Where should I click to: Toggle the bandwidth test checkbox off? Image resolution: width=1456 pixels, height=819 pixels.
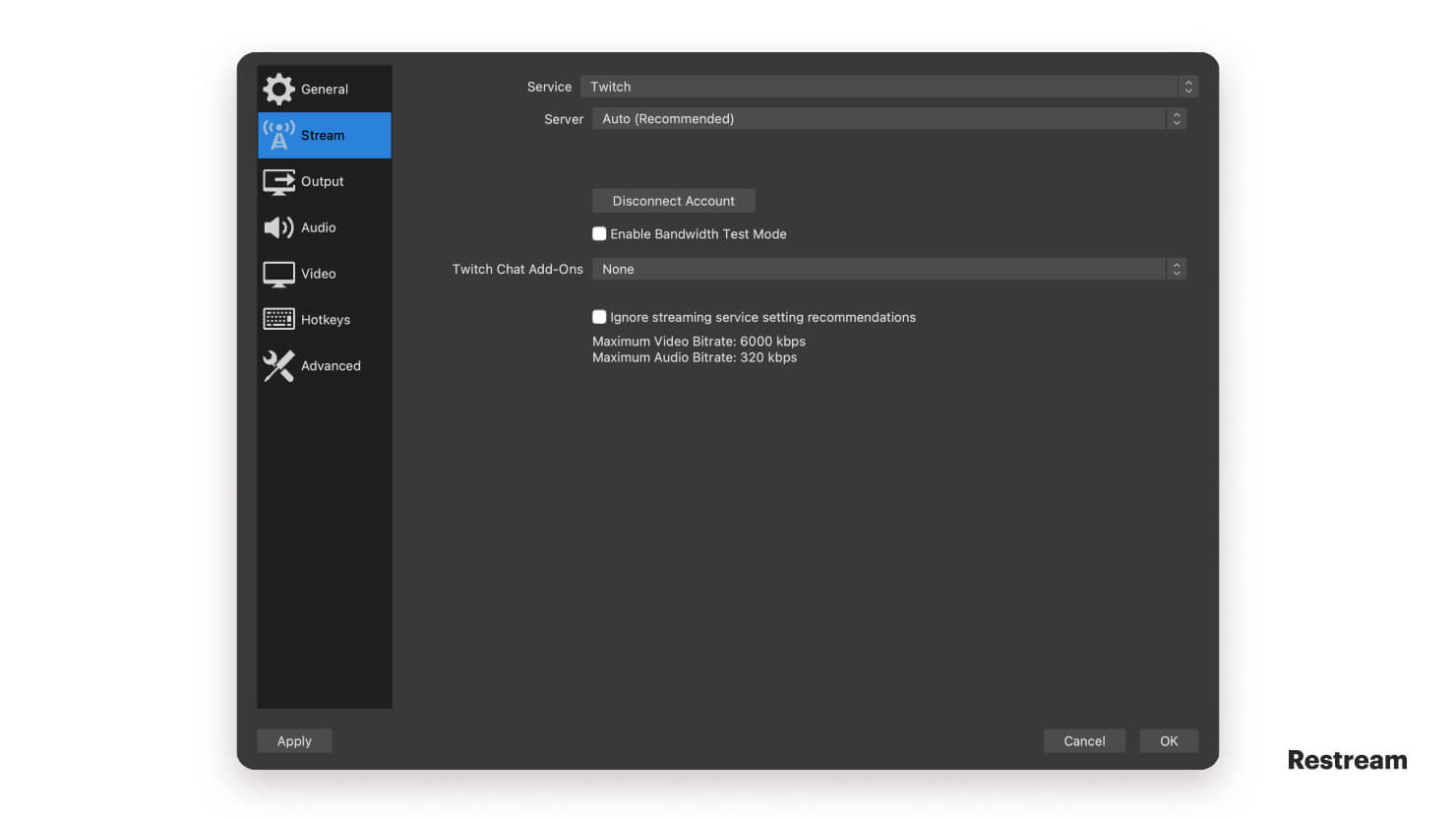[x=599, y=233]
